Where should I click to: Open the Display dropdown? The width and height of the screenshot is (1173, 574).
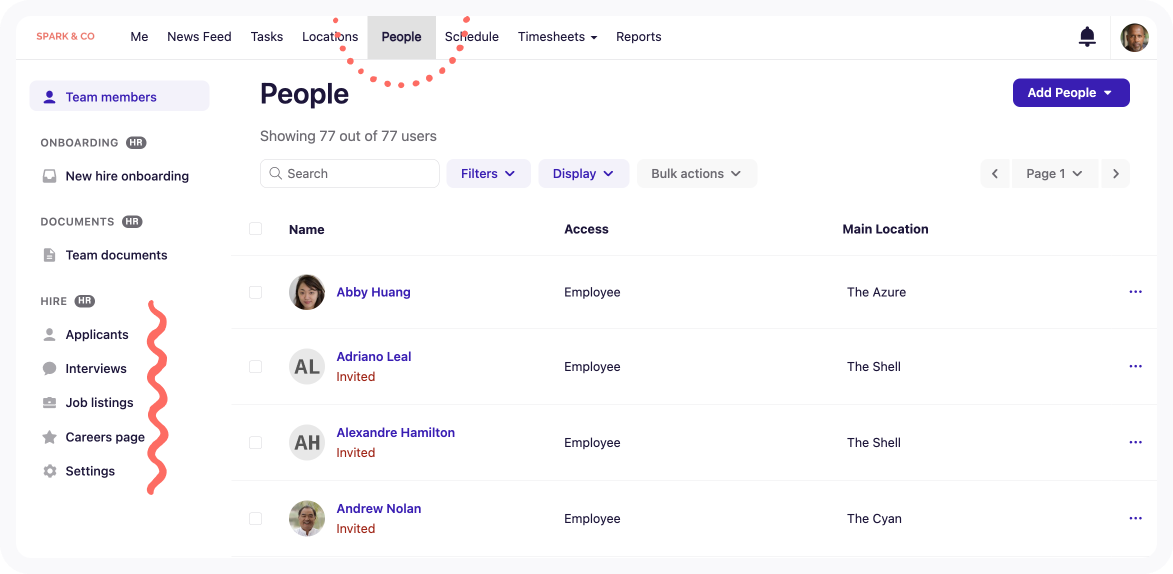tap(583, 174)
